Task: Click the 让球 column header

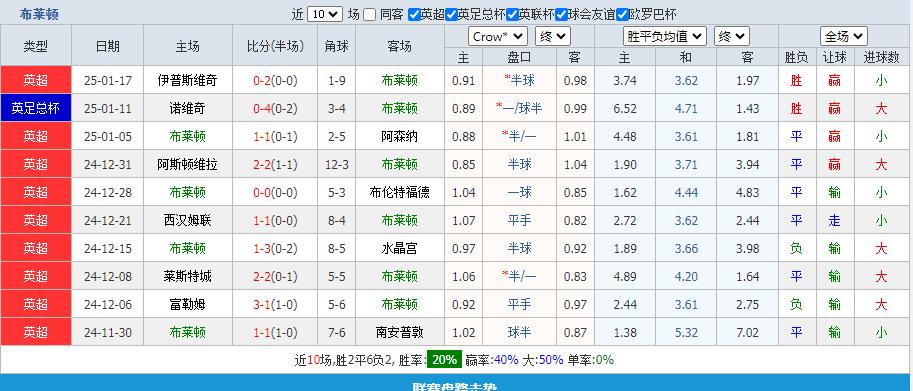Action: coord(834,57)
